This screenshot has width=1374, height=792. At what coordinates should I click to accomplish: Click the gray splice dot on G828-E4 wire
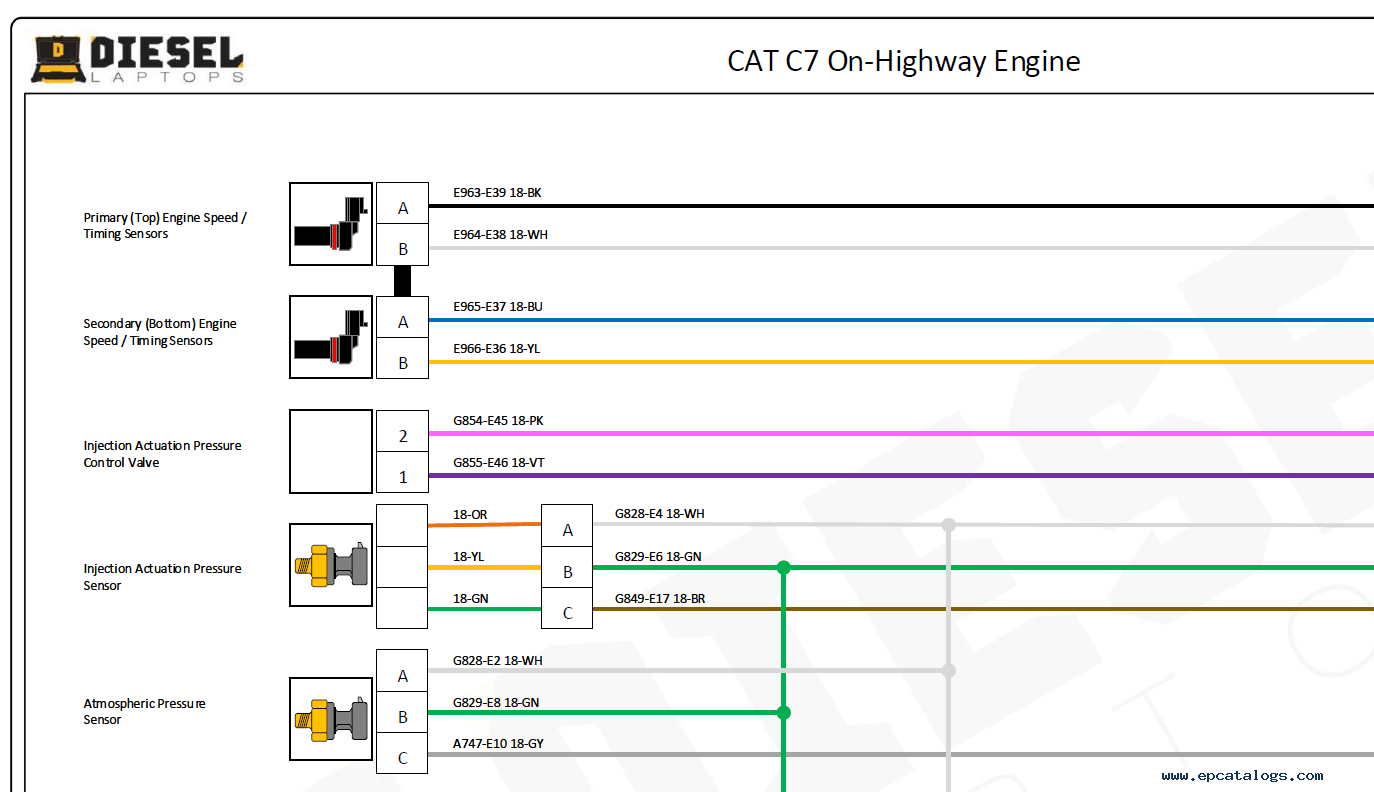[949, 525]
